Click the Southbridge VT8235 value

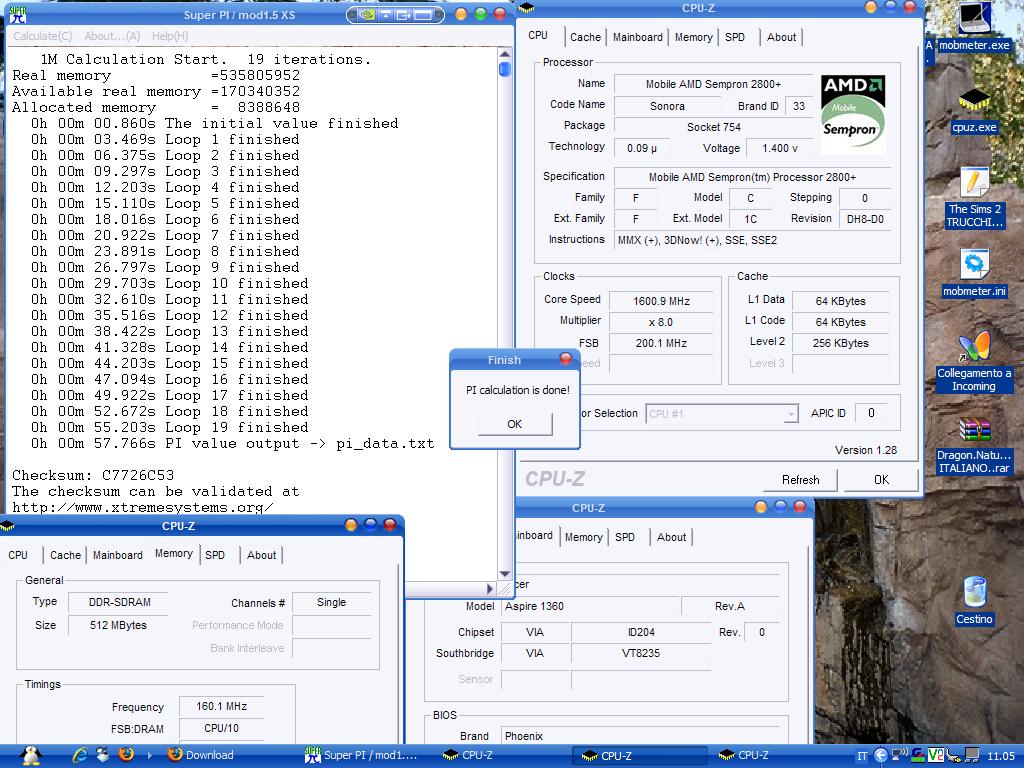coord(641,653)
